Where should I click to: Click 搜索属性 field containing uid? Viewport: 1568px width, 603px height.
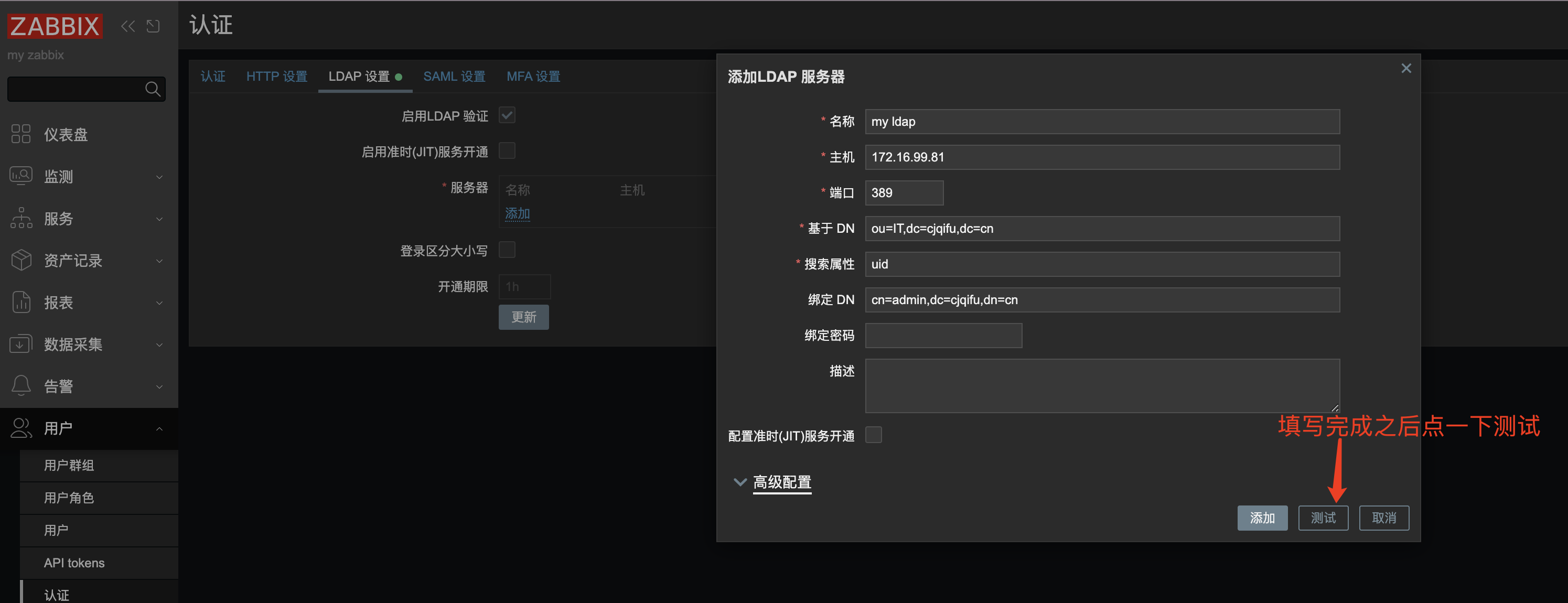(x=1102, y=264)
